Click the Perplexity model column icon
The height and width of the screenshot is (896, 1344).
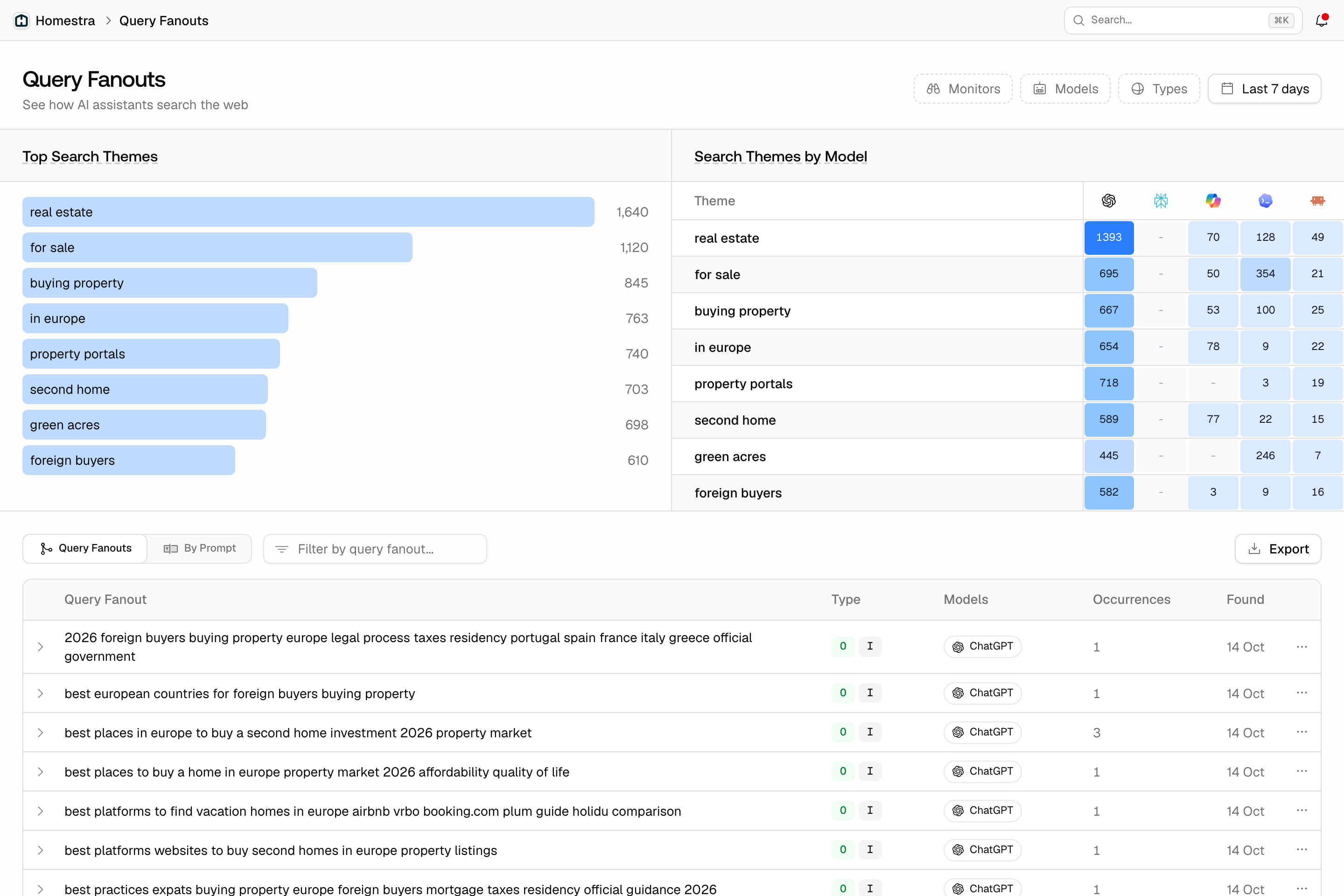point(1161,201)
